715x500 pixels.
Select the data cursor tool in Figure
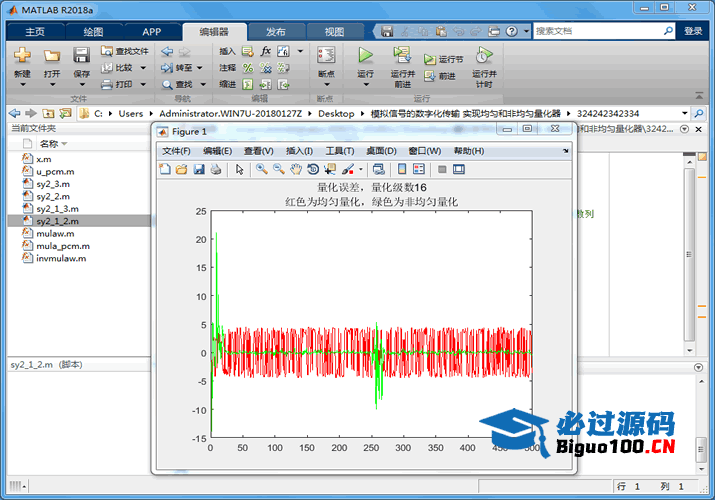pyautogui.click(x=330, y=170)
